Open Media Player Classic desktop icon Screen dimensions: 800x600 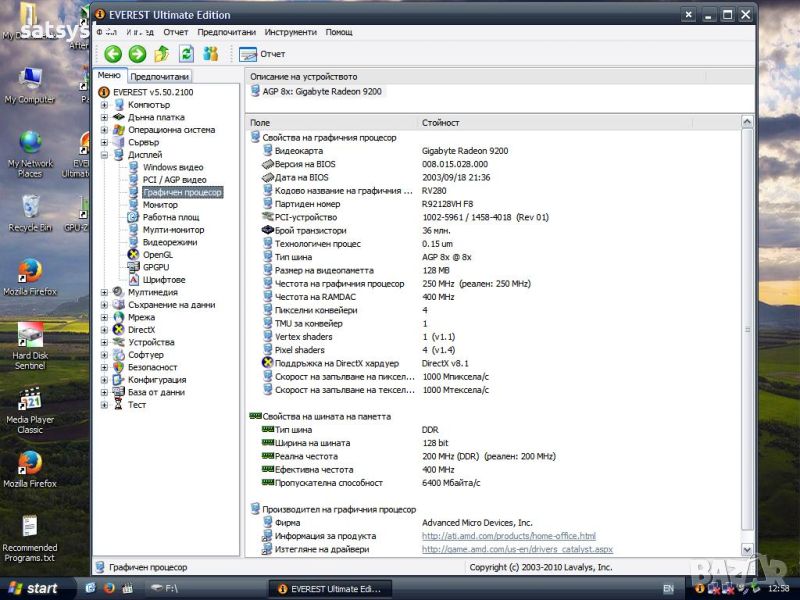coord(30,405)
